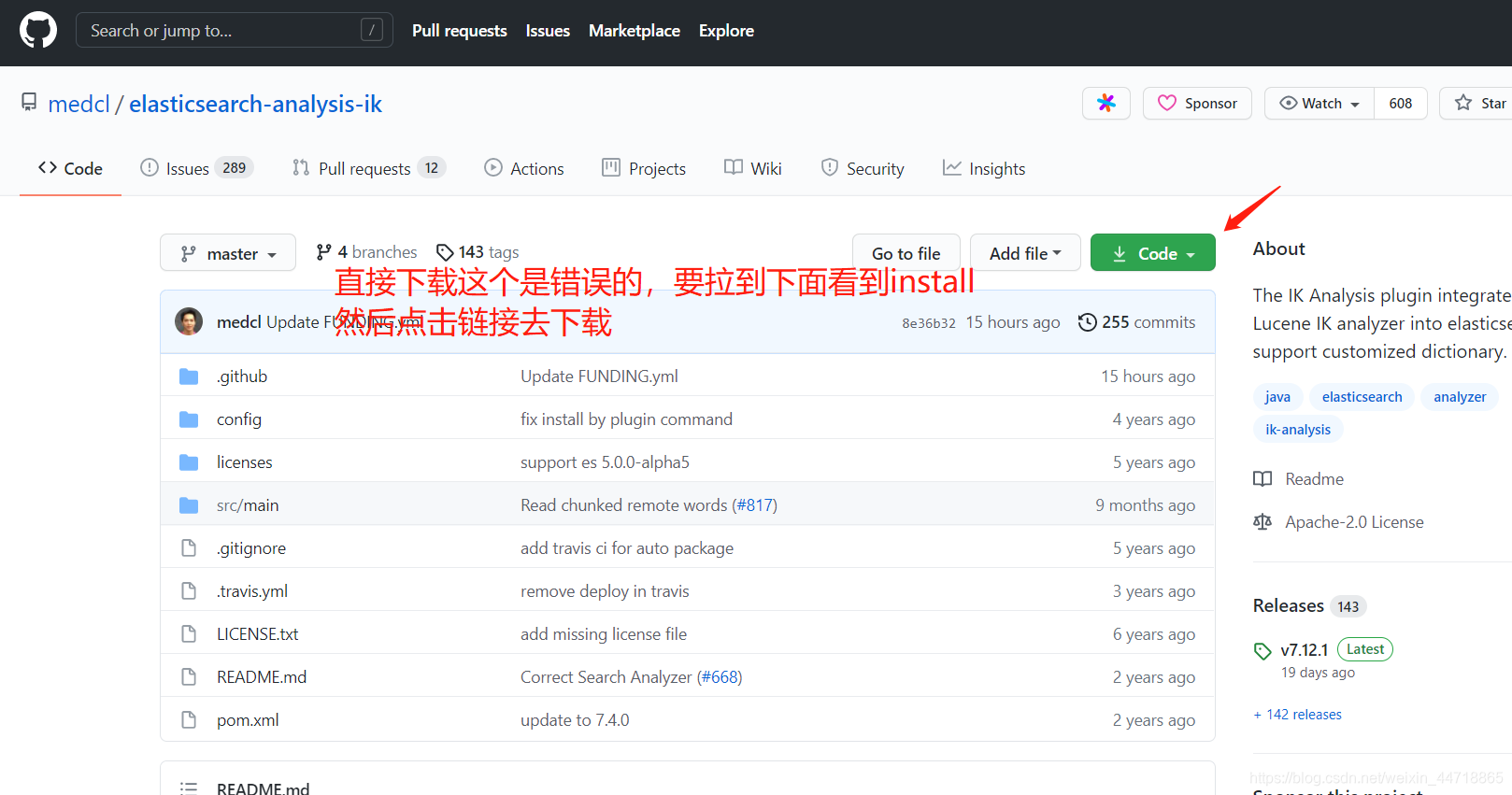Click the .github folder icon
1512x795 pixels.
(x=189, y=376)
